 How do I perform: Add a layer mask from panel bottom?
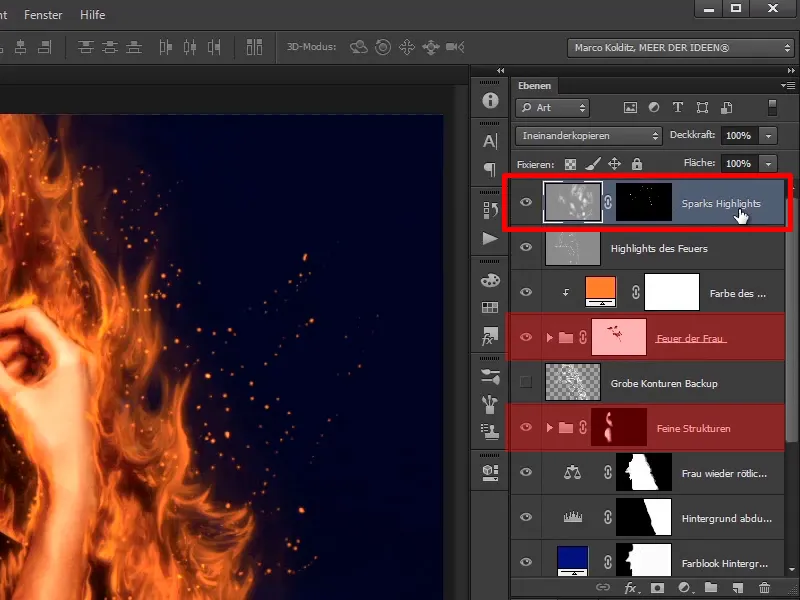coord(658,588)
